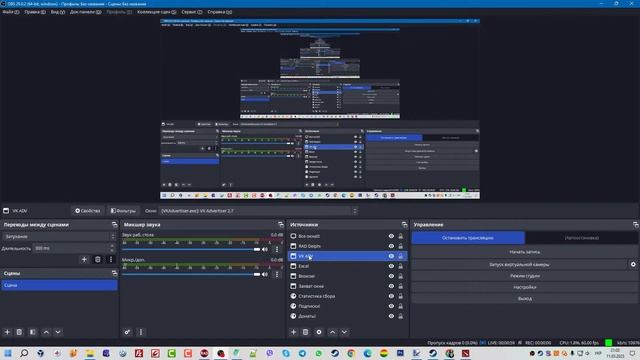Viewport: 640px width, 360px height.
Task: Select the scene in Scenes list
Action: [x=59, y=285]
